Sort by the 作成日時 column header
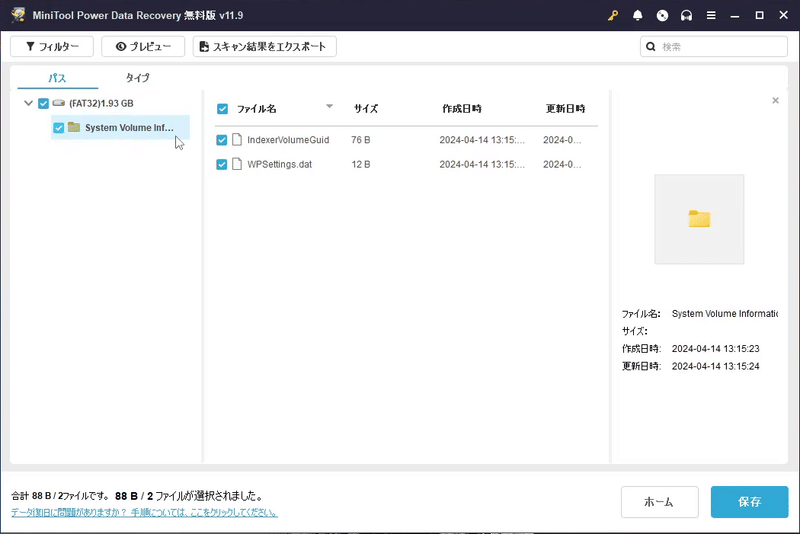This screenshot has height=534, width=800. (x=462, y=109)
